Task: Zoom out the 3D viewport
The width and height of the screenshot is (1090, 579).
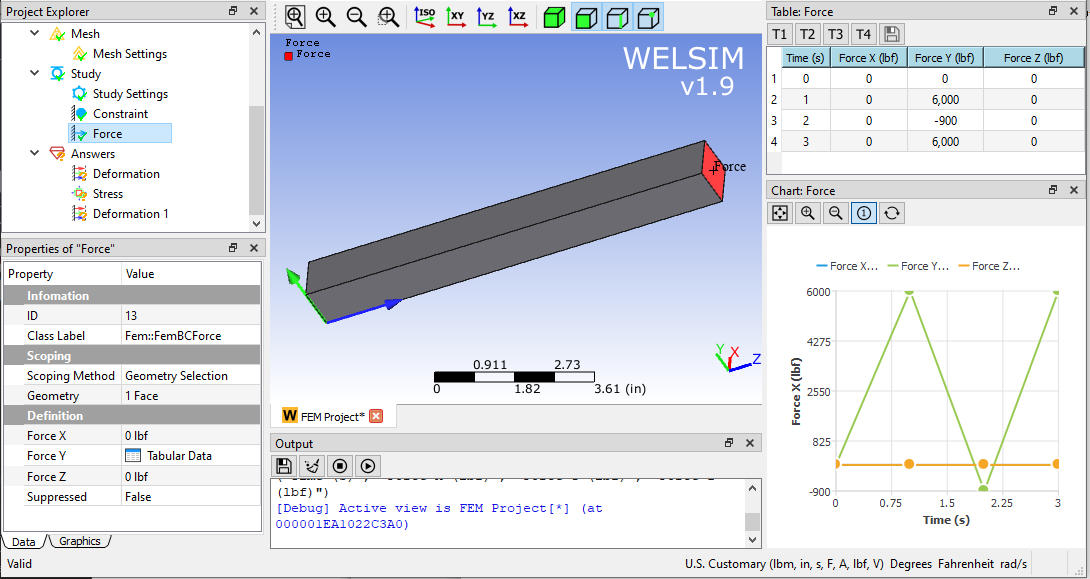Action: (357, 17)
